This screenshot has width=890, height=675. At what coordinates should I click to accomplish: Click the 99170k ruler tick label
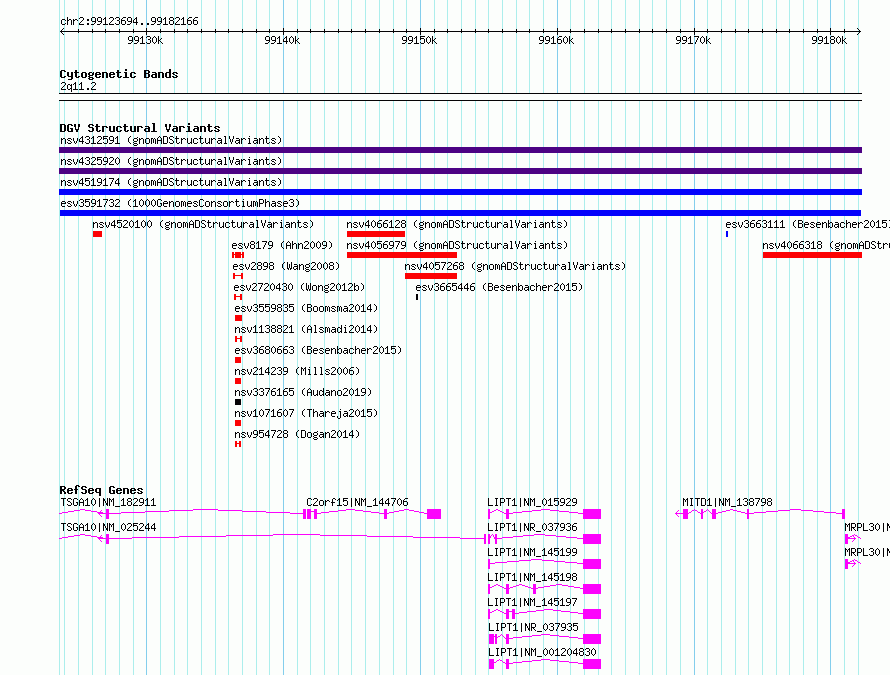(x=692, y=40)
